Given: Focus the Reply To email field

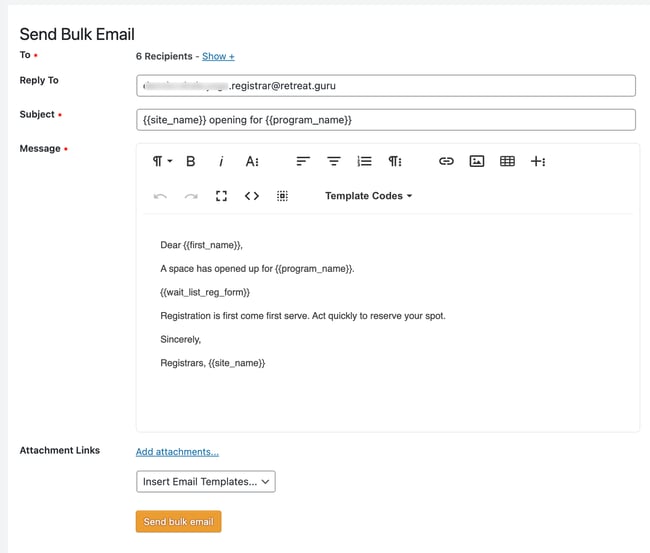Looking at the screenshot, I should point(386,86).
